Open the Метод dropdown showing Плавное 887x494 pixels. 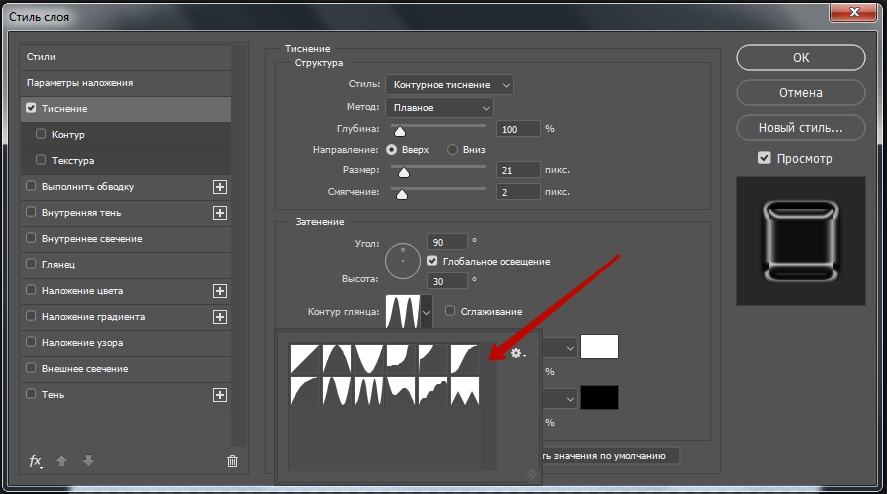(439, 108)
